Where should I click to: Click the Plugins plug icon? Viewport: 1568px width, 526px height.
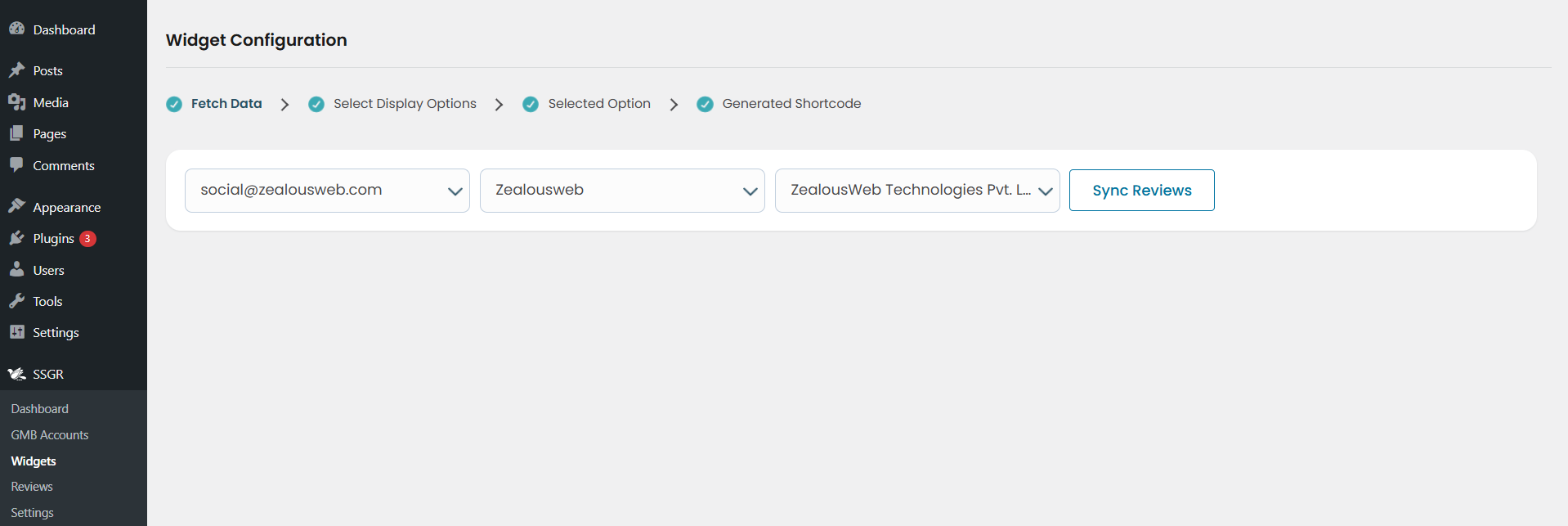(x=16, y=238)
